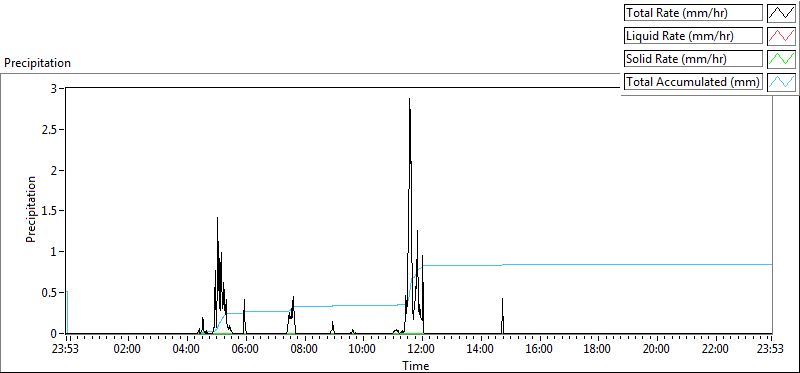Click the Liquid Rate red plot sample icon
Screen dimensions: 800x373
781,36
